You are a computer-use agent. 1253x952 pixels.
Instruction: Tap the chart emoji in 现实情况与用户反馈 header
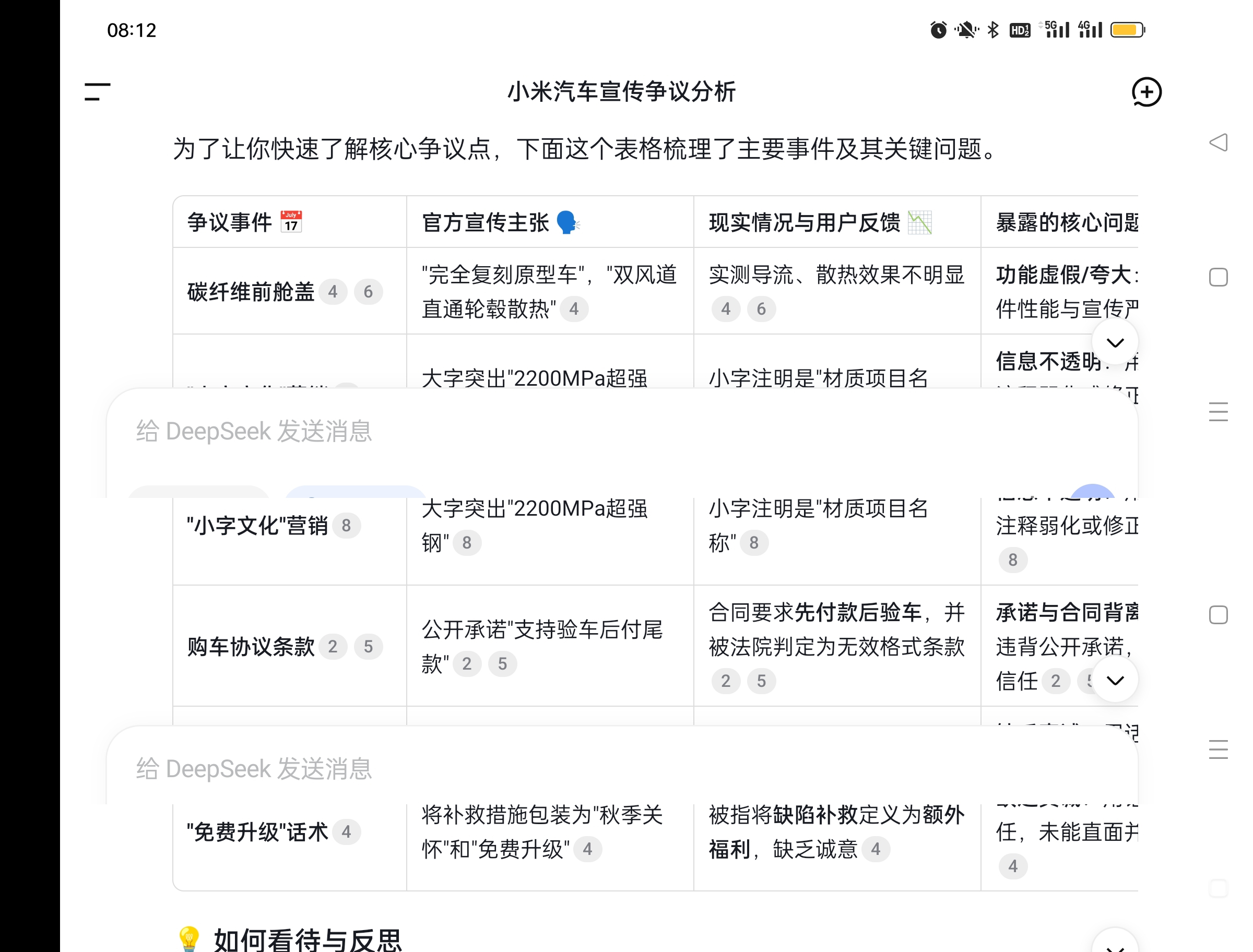pos(919,222)
